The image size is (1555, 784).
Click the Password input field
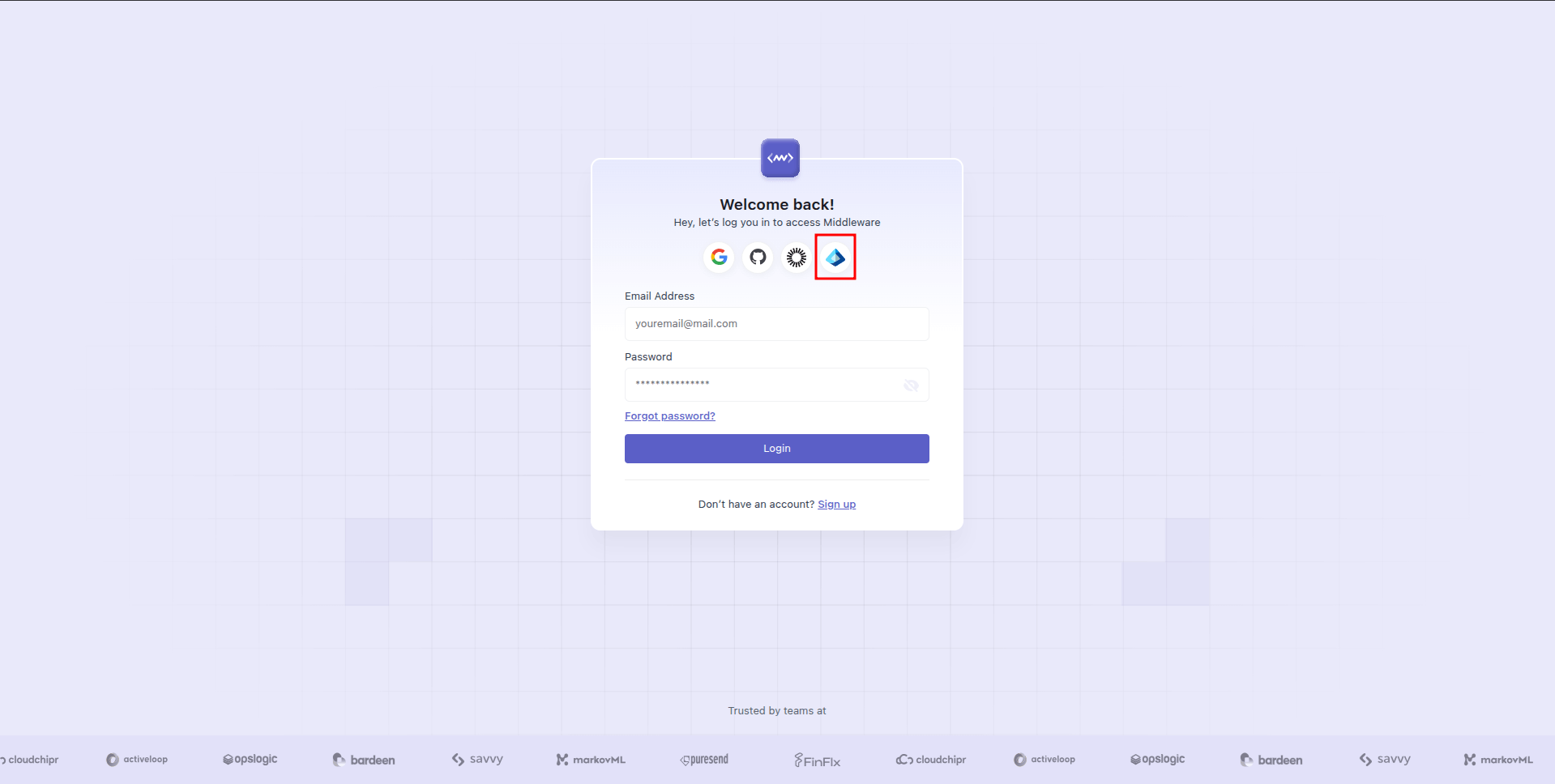[762, 384]
